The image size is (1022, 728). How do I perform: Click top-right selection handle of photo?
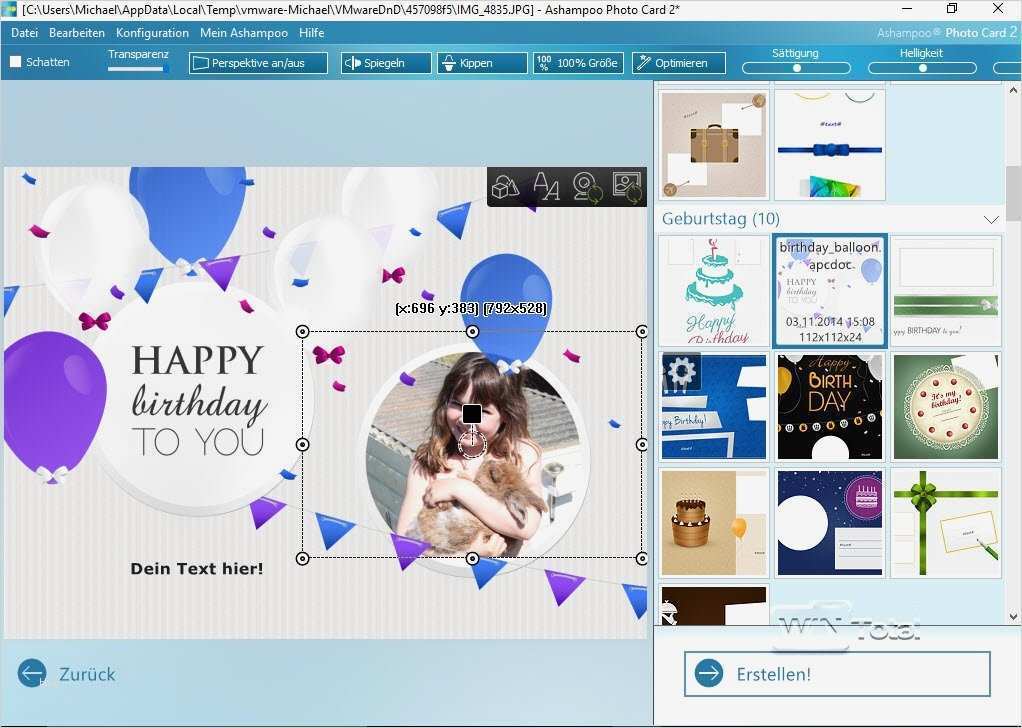(x=642, y=331)
